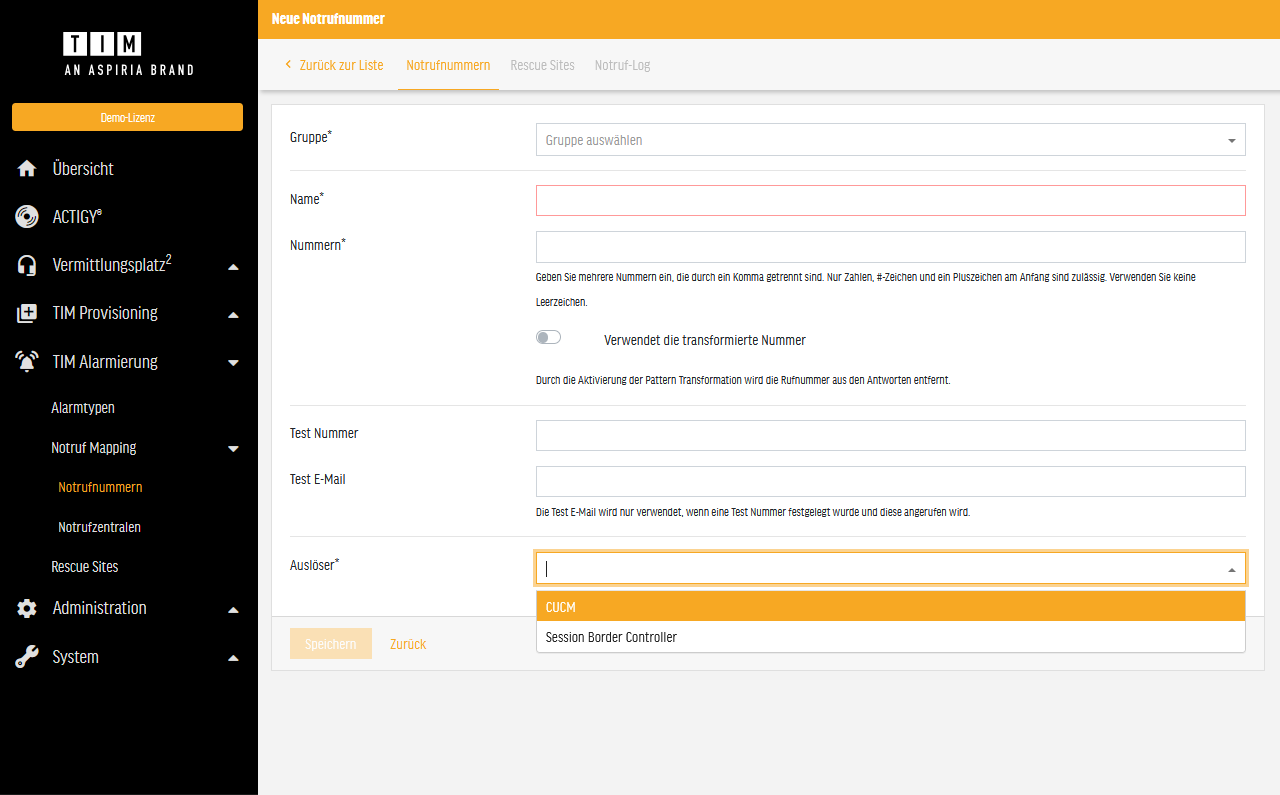Click the ACTIGY disc icon
This screenshot has width=1280, height=795.
27,217
